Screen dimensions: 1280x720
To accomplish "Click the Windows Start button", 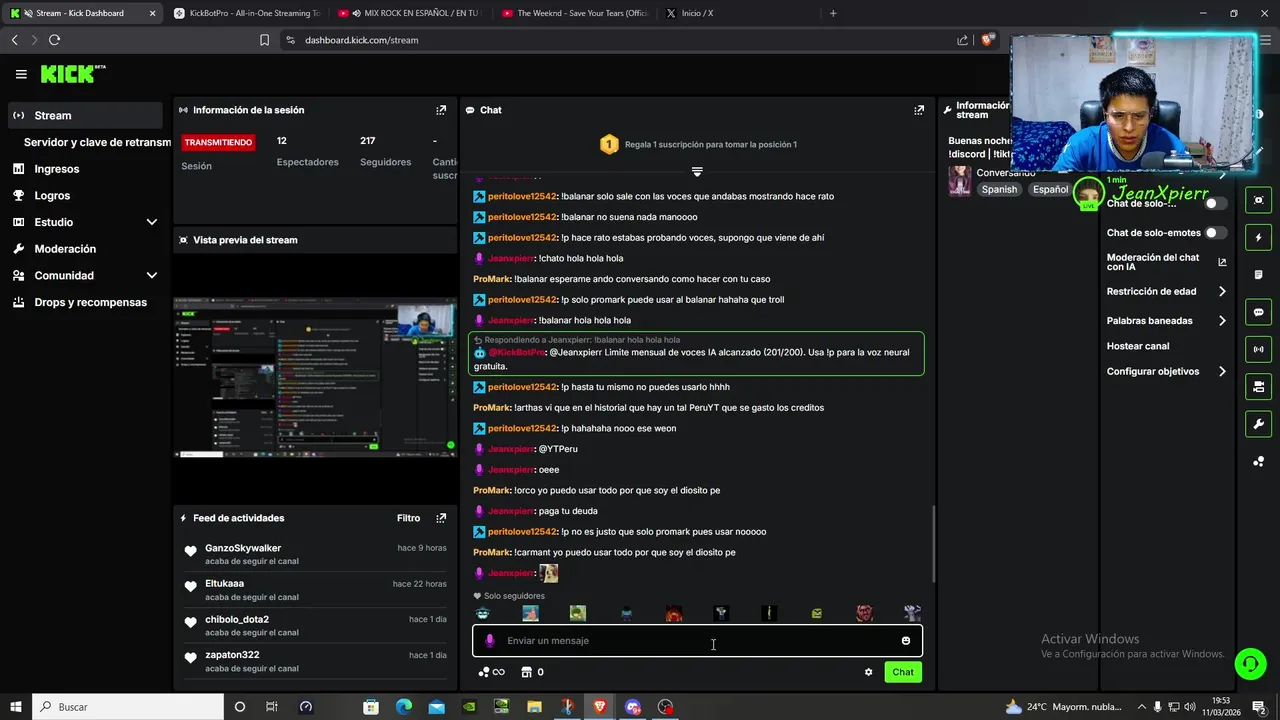I will point(15,707).
